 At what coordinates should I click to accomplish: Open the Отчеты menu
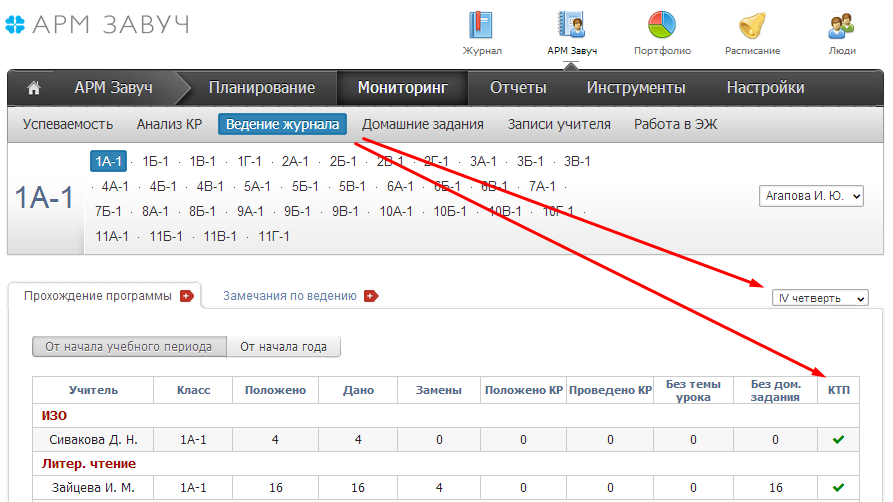pos(518,88)
